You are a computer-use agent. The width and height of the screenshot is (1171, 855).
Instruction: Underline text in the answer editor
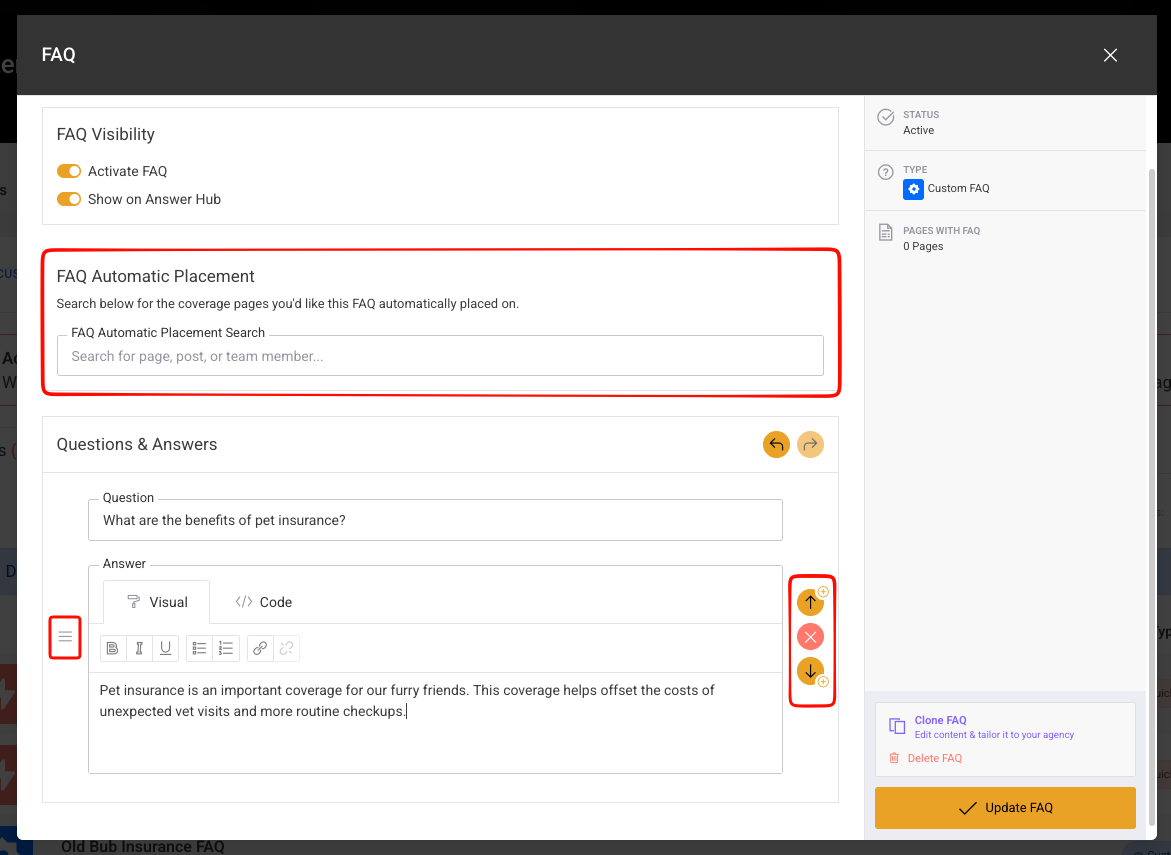click(165, 648)
